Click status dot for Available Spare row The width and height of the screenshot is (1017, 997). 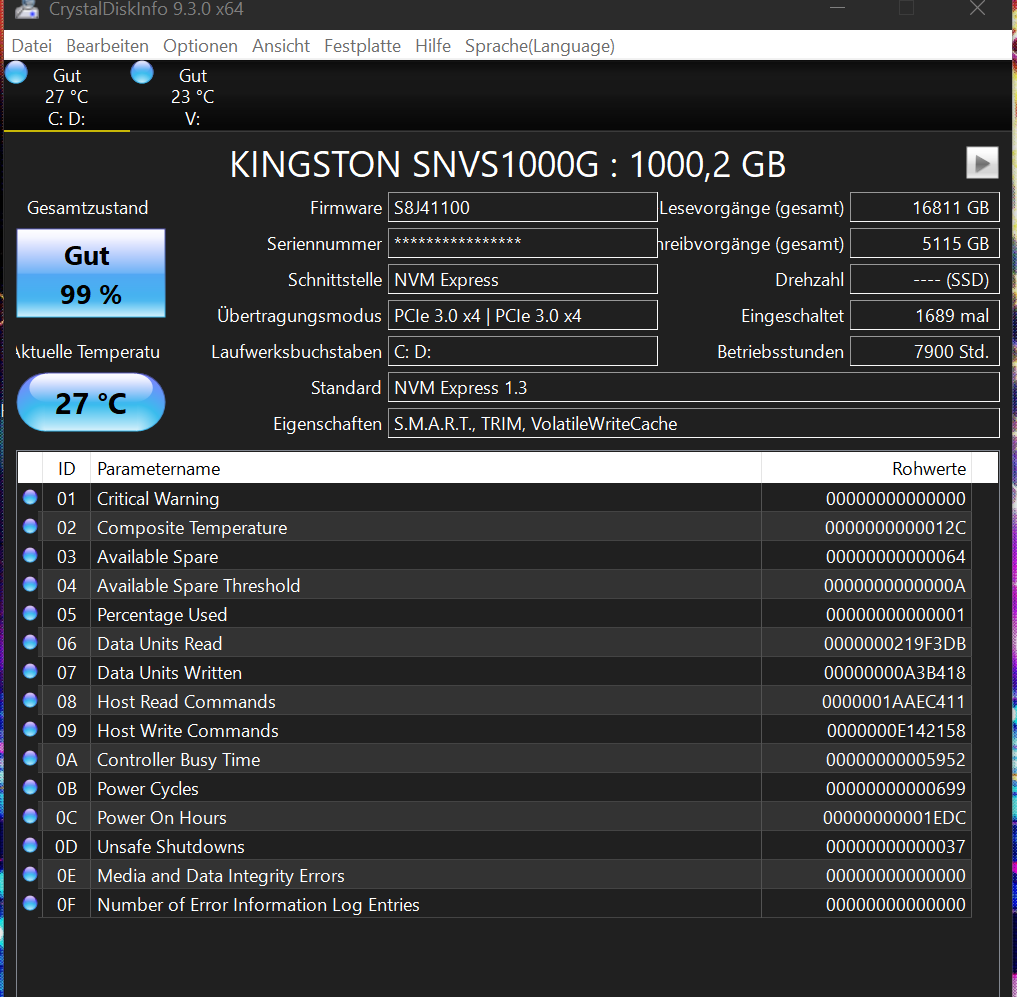coord(30,555)
